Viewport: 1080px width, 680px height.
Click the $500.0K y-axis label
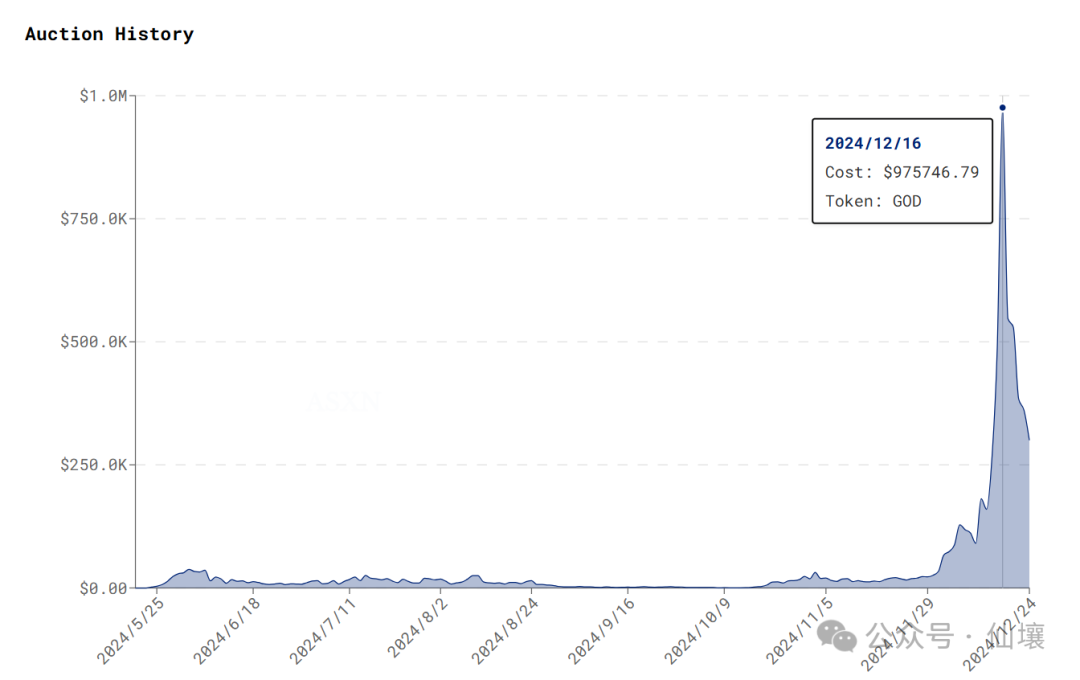[94, 342]
